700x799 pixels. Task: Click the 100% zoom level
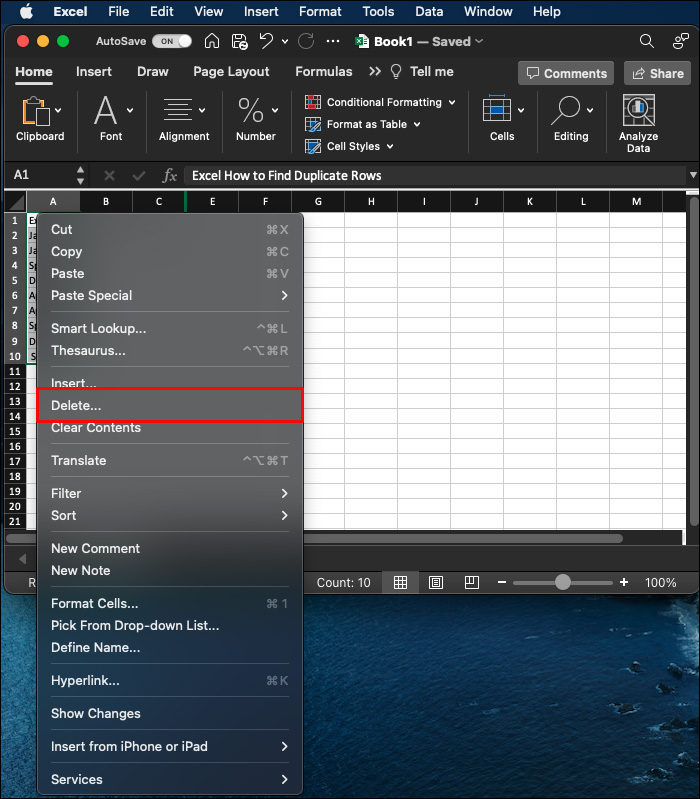tap(660, 582)
